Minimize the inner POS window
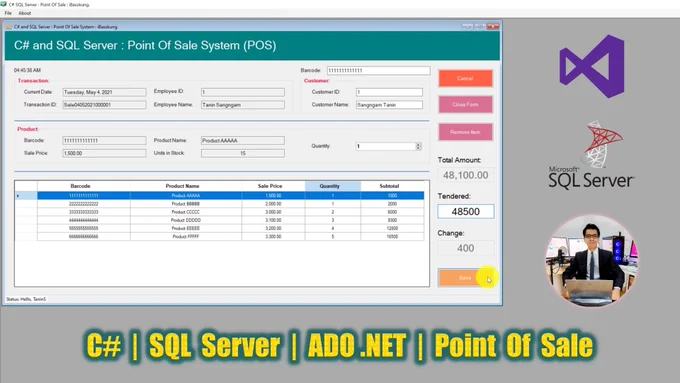Viewport: 680px width, 383px height. (467, 27)
